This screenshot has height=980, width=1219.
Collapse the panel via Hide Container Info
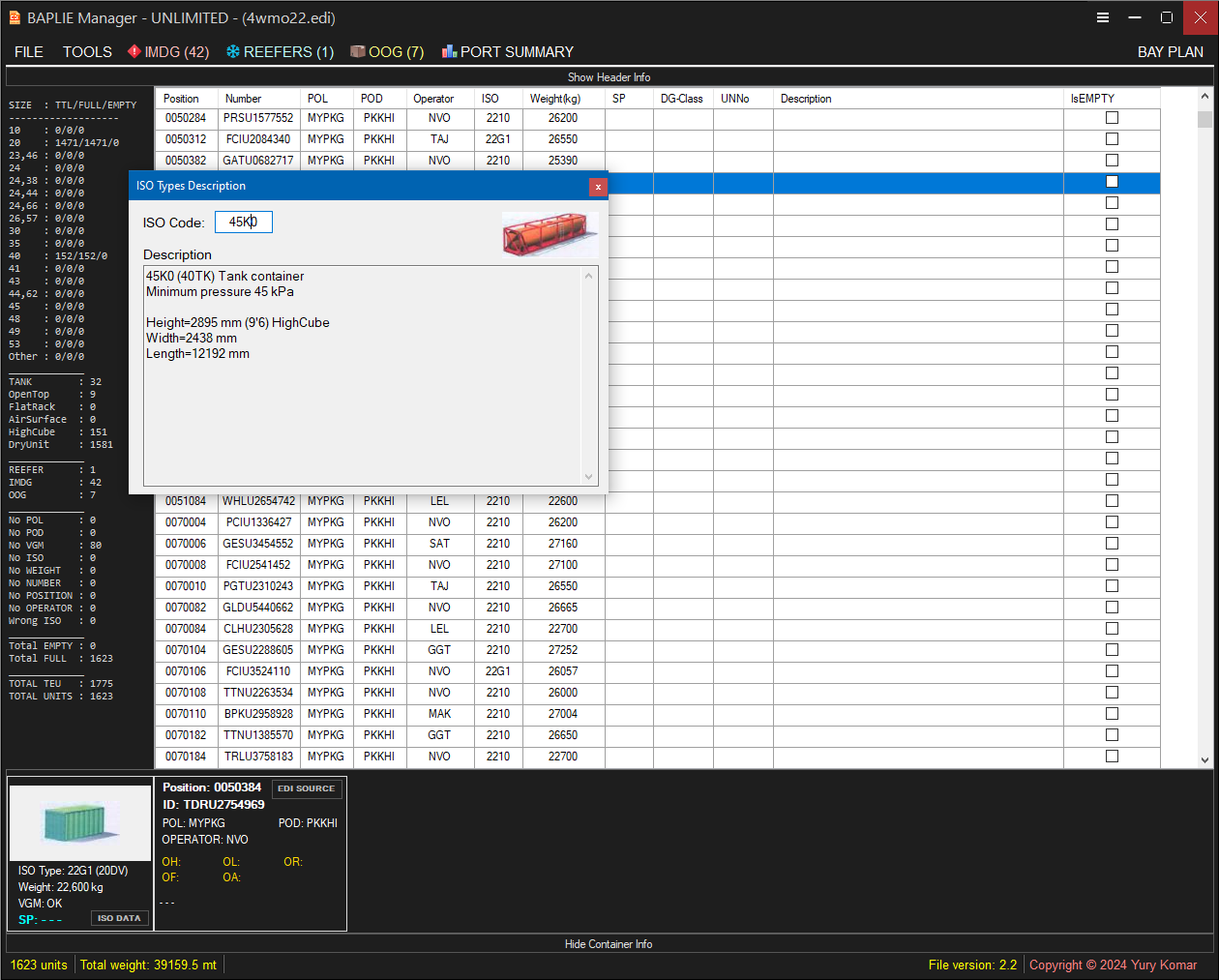pos(609,943)
